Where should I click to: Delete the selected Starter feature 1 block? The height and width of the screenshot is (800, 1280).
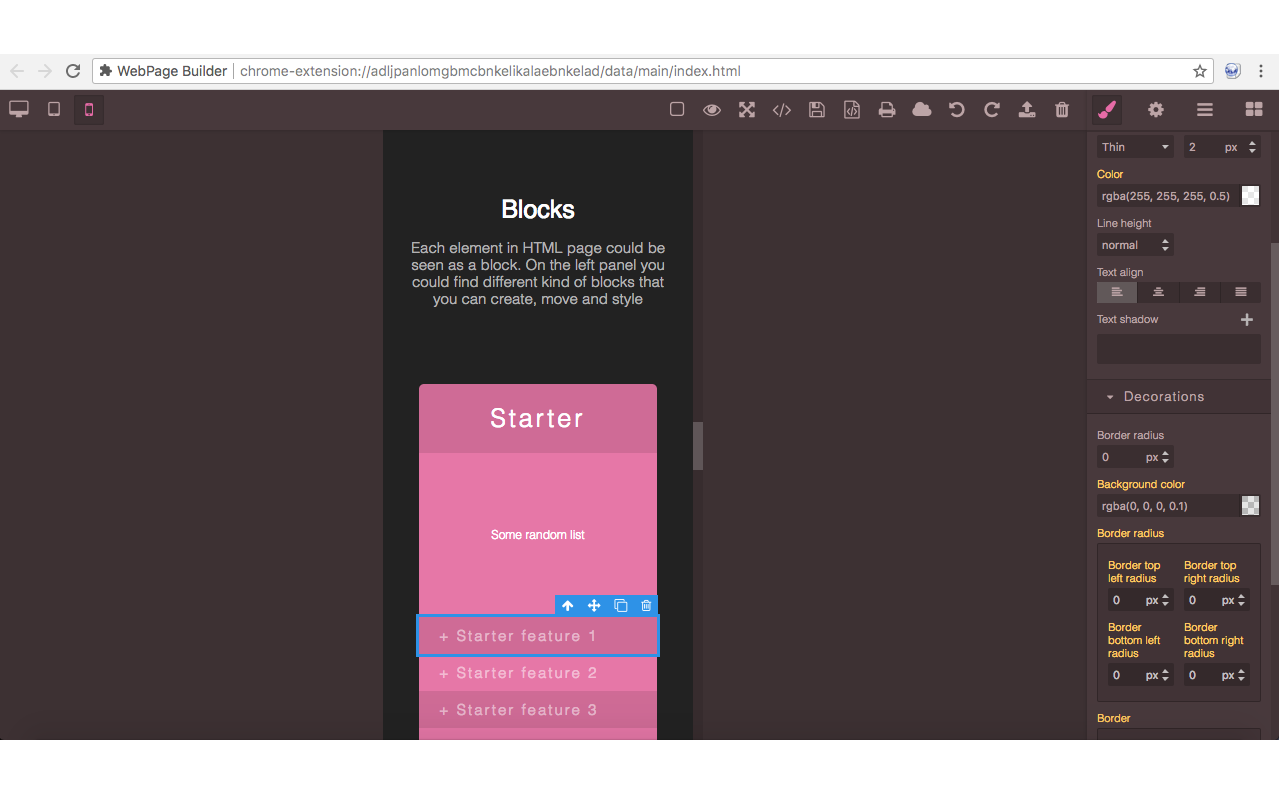(x=645, y=605)
